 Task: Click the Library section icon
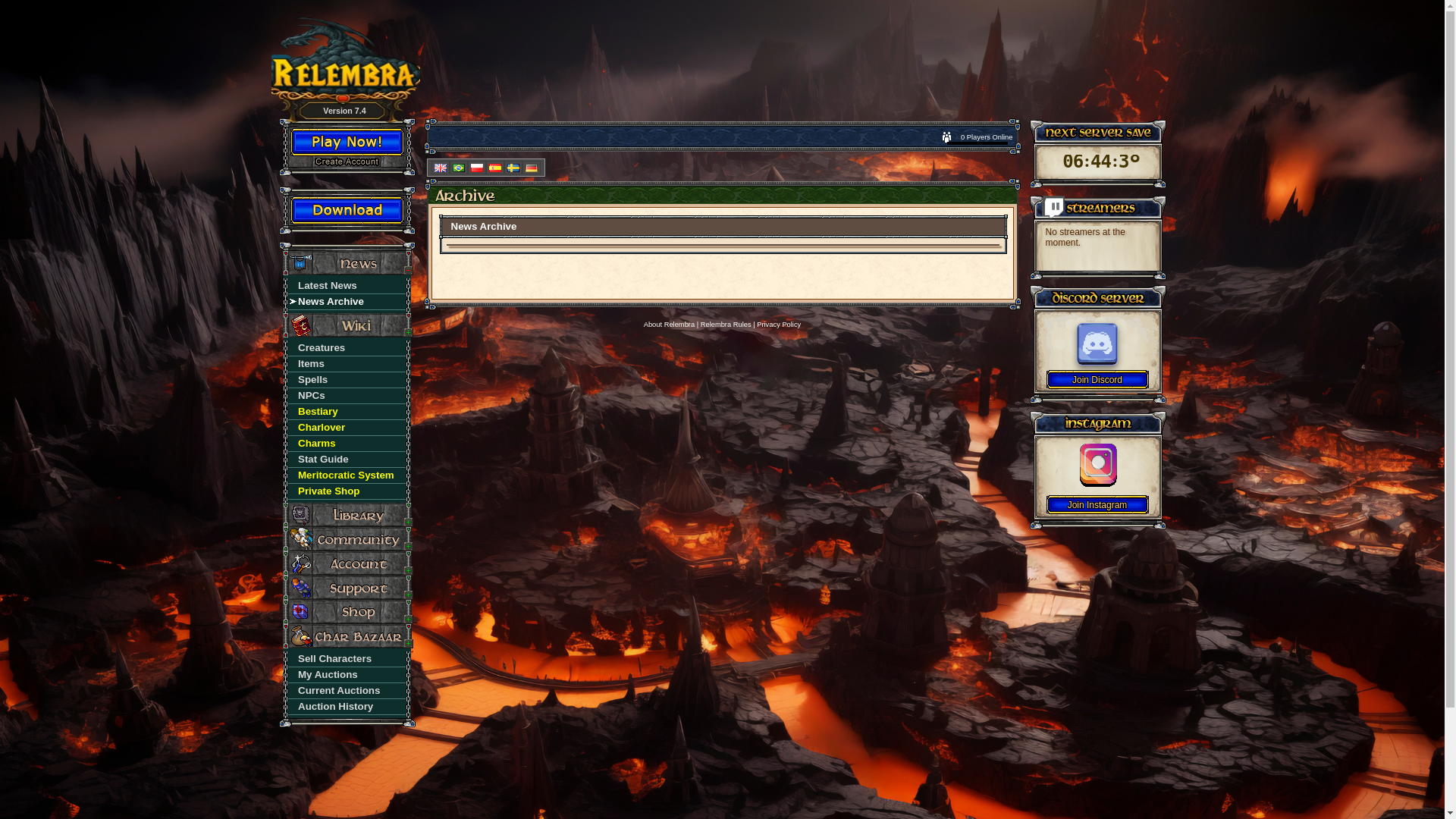click(x=300, y=515)
